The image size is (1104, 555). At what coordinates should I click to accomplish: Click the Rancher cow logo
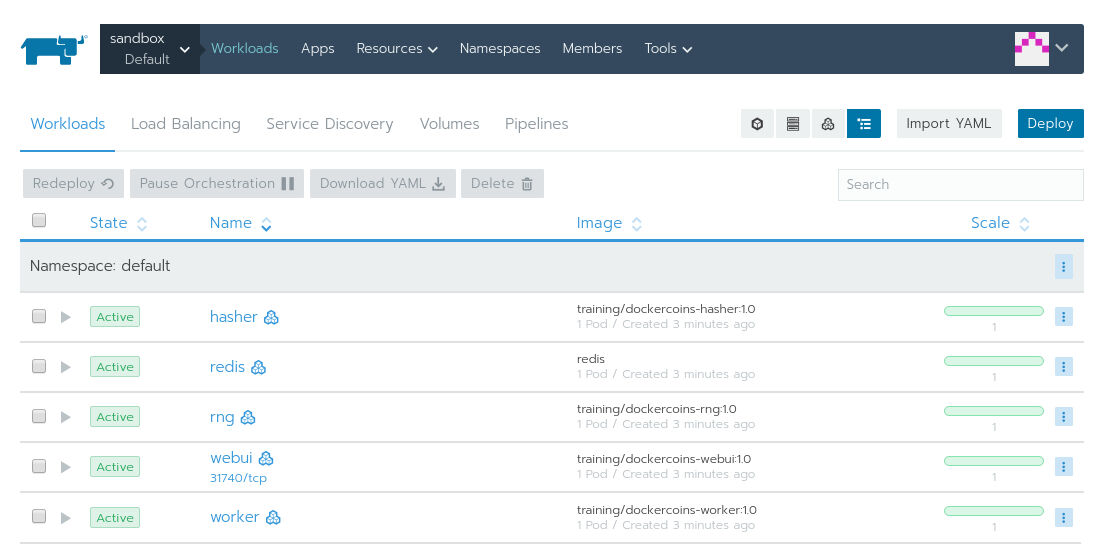pyautogui.click(x=54, y=49)
